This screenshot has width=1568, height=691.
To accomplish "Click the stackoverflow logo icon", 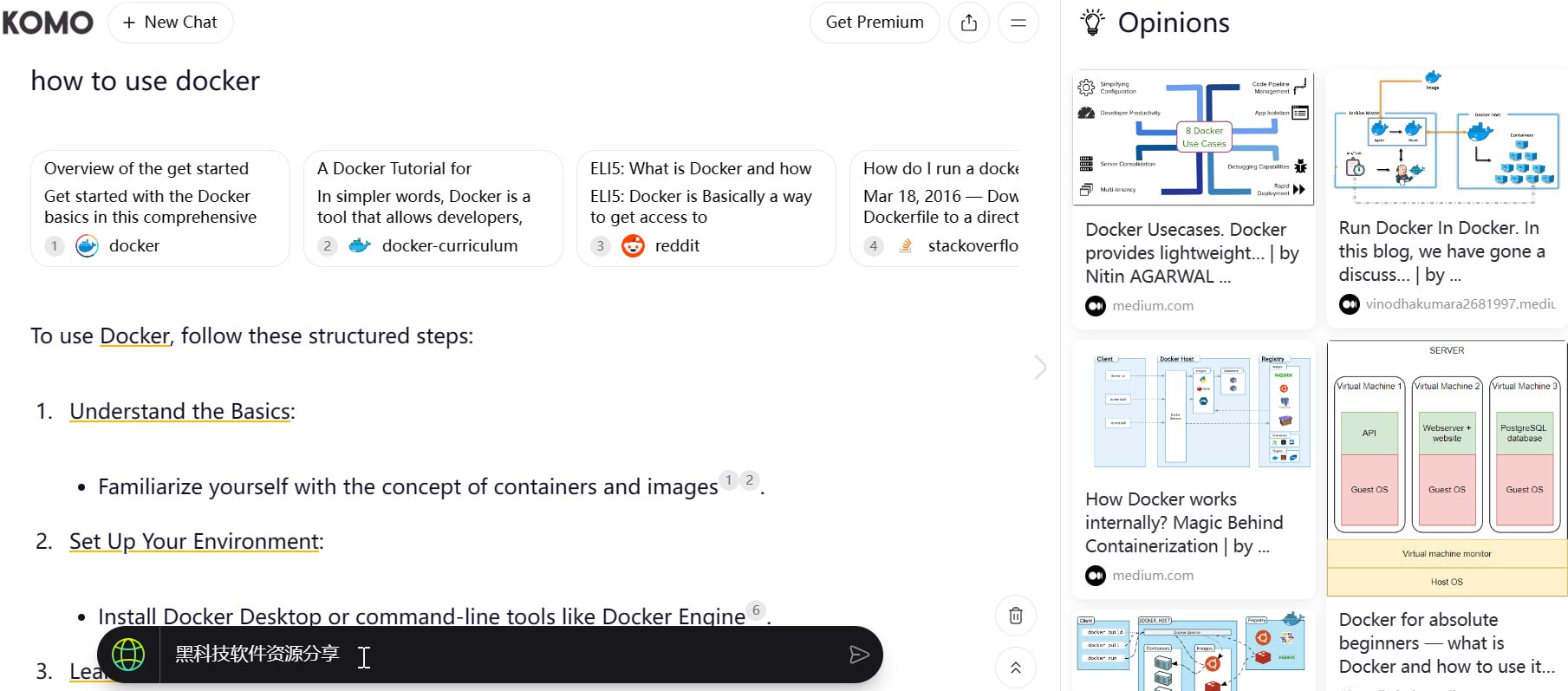I will (906, 246).
